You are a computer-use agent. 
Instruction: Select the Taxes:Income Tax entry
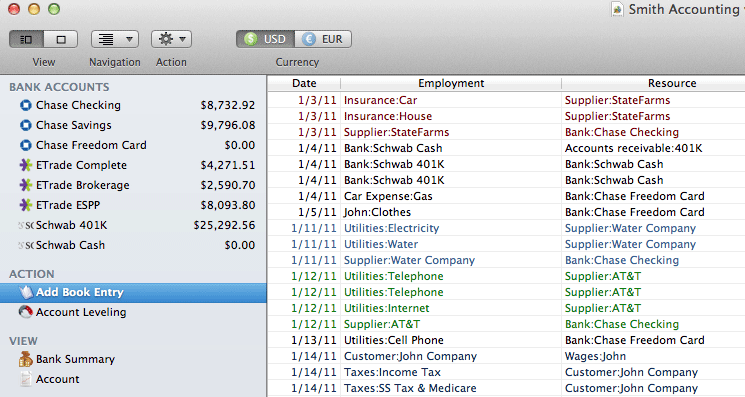392,372
